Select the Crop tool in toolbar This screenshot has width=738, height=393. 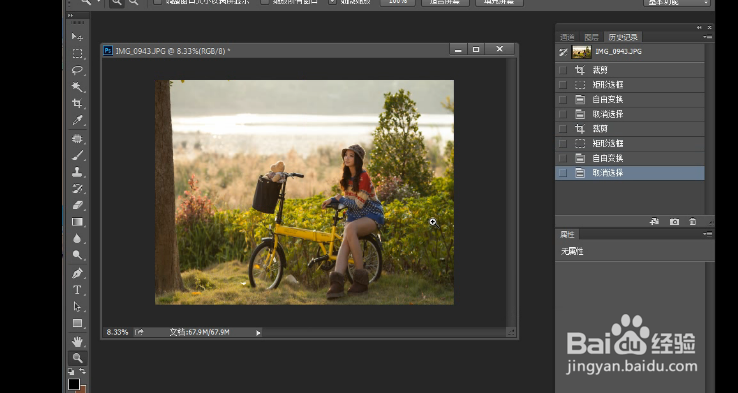(77, 104)
